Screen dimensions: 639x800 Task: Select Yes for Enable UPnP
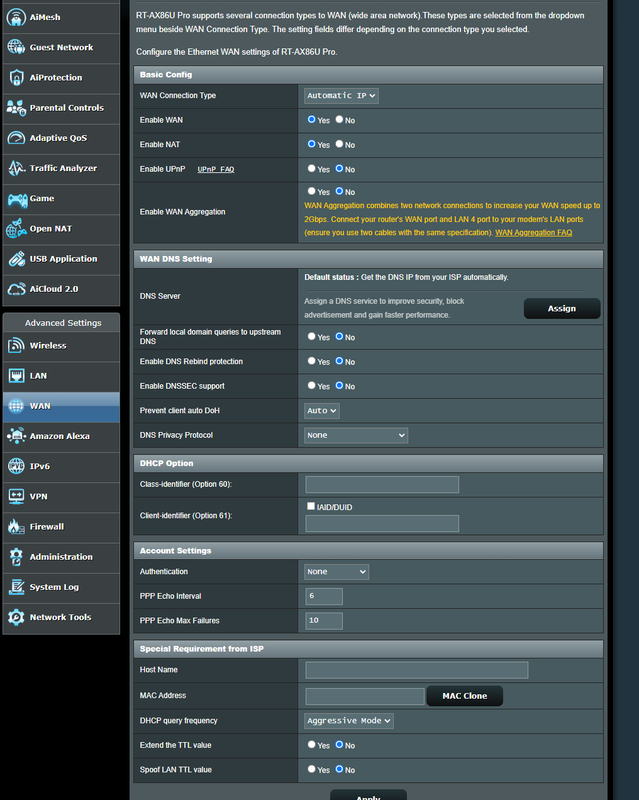click(311, 168)
